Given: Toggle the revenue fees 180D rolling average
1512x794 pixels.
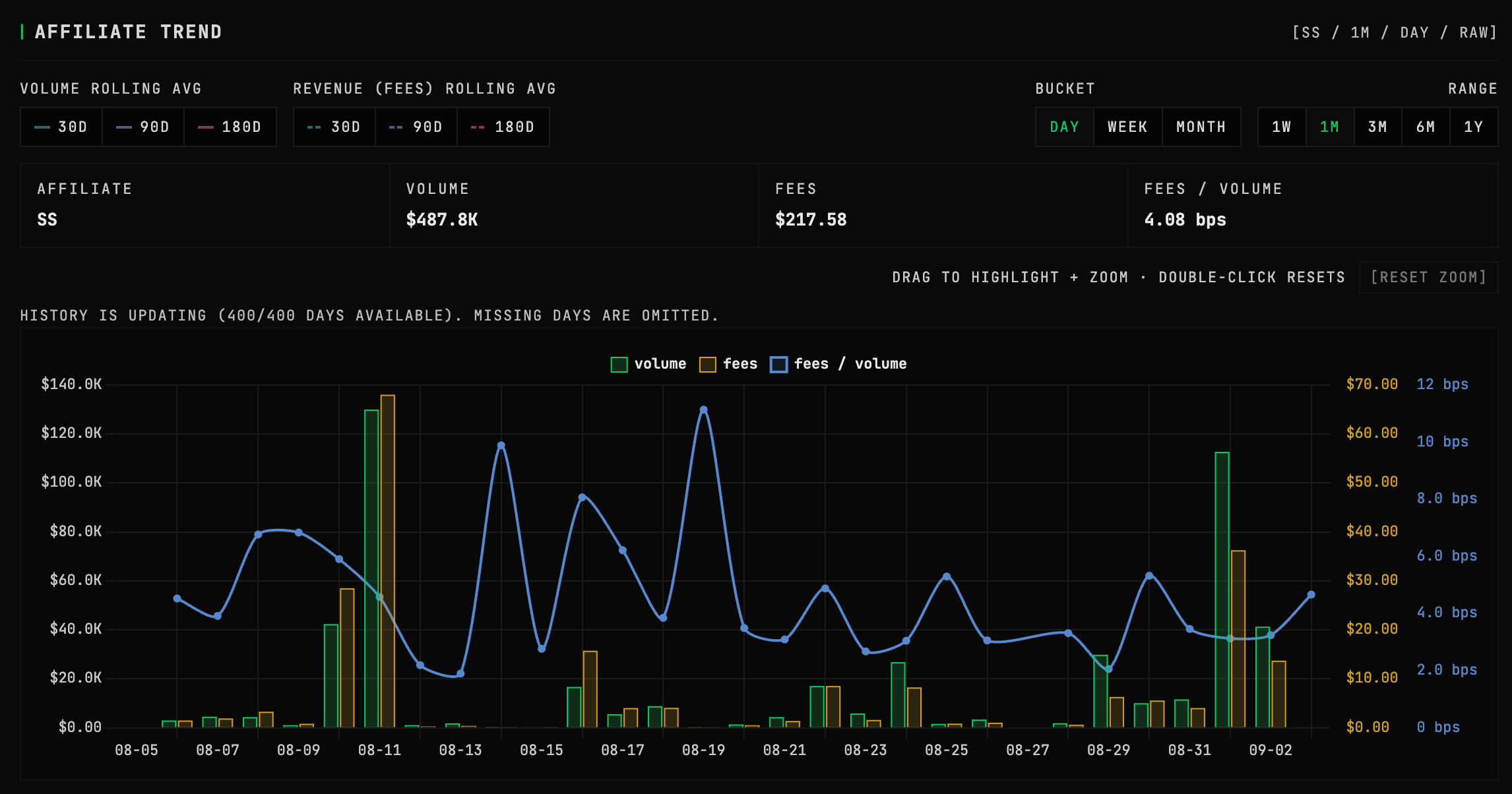Looking at the screenshot, I should (x=503, y=127).
